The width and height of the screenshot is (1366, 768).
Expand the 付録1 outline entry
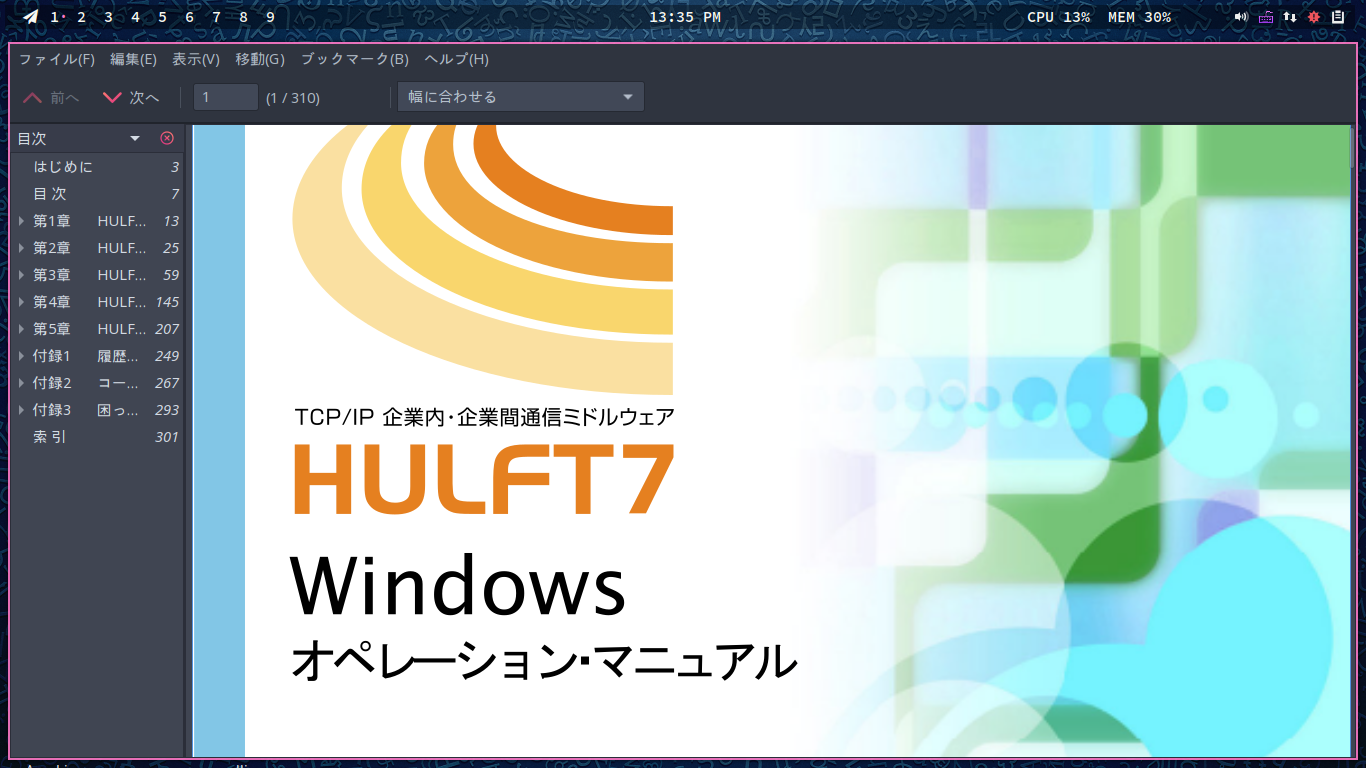pyautogui.click(x=22, y=356)
